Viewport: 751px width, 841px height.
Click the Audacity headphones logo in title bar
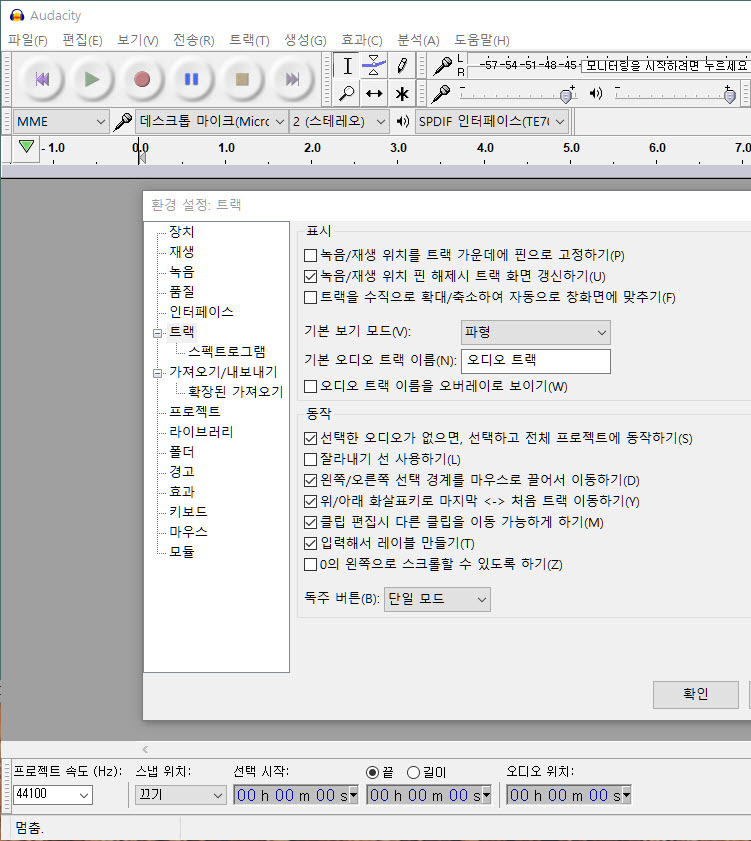17,16
